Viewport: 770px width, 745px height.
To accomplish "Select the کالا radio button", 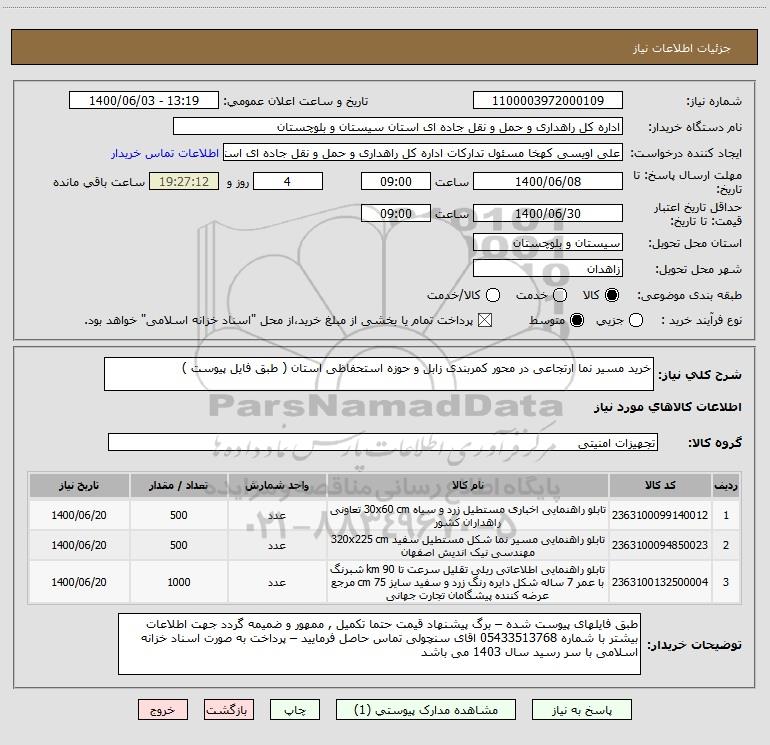I will 612,295.
